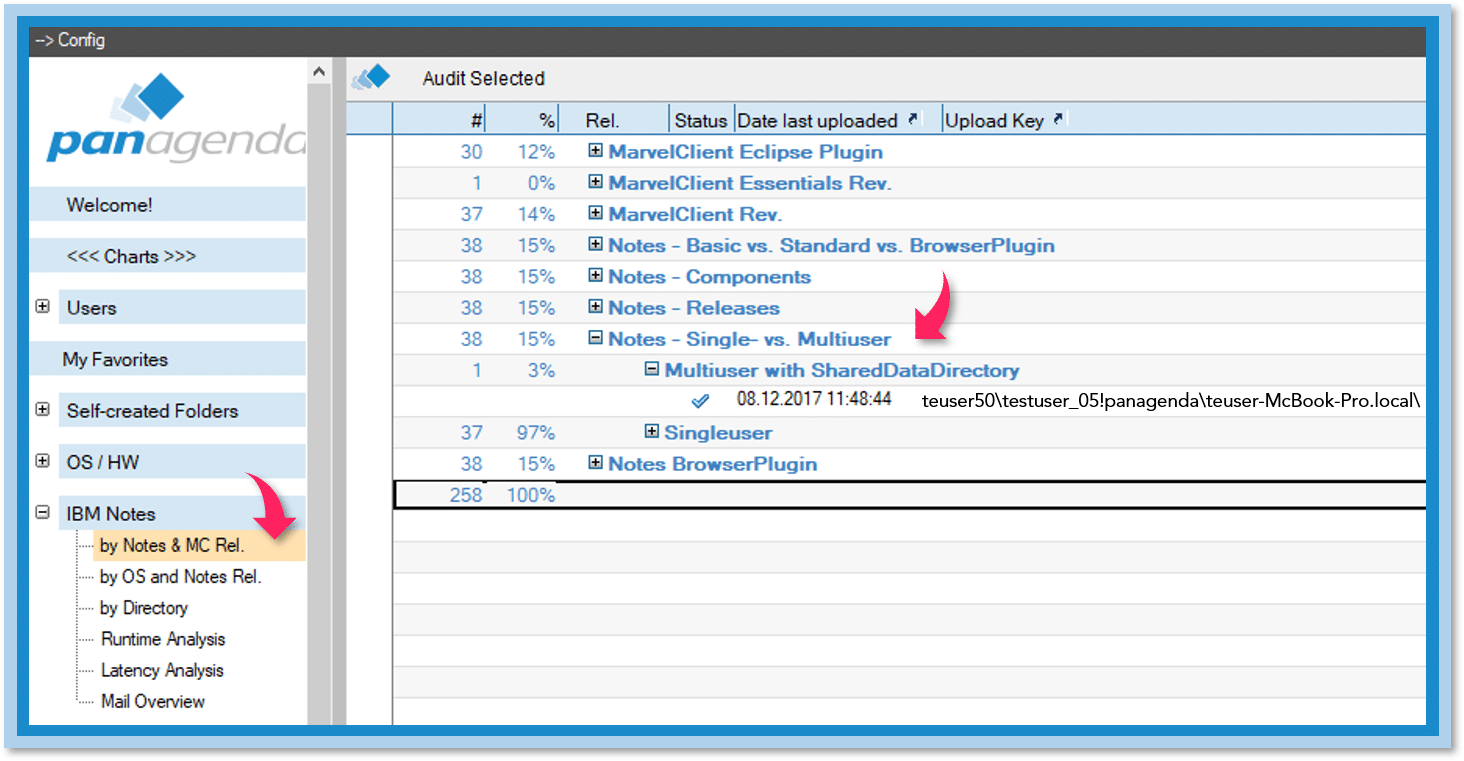The width and height of the screenshot is (1464, 761).
Task: Expand the Self-created Folders section
Action: [42, 410]
